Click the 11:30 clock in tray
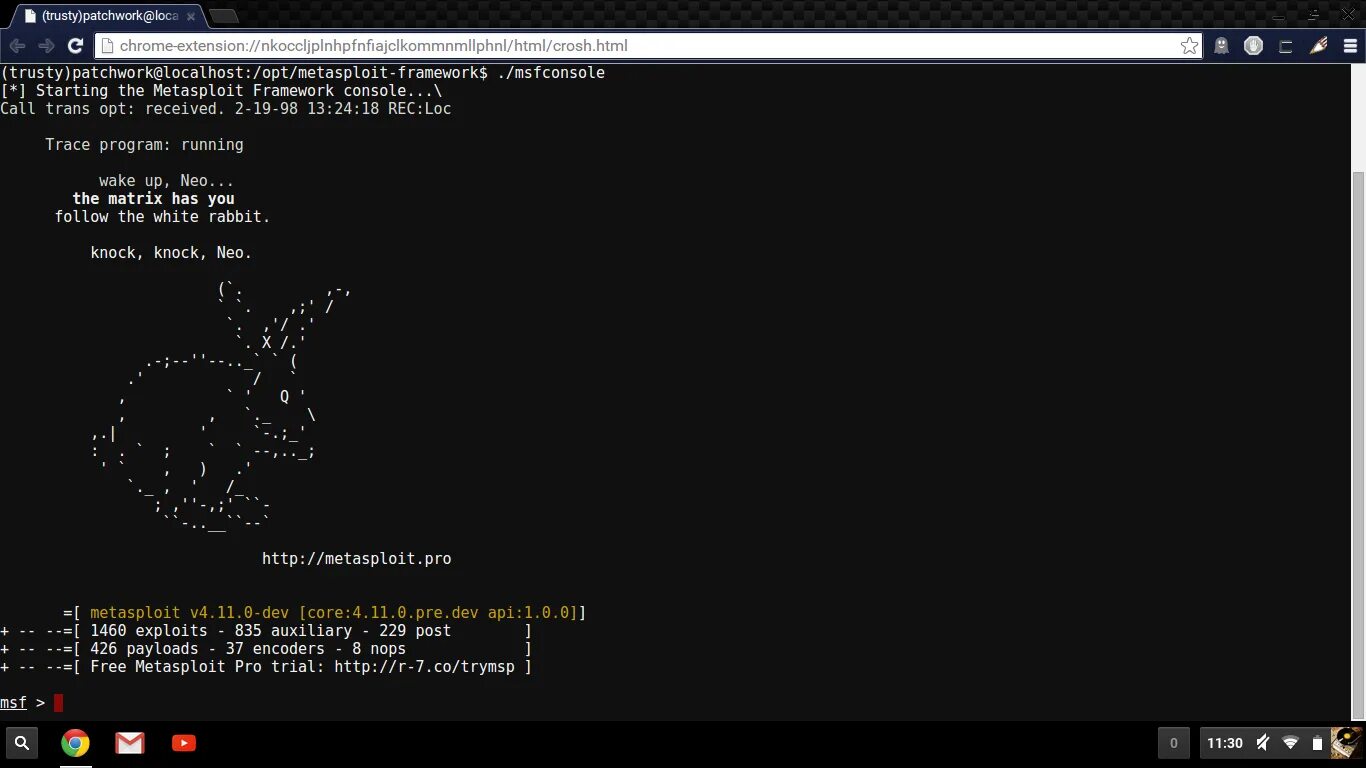1366x768 pixels. pos(1225,743)
